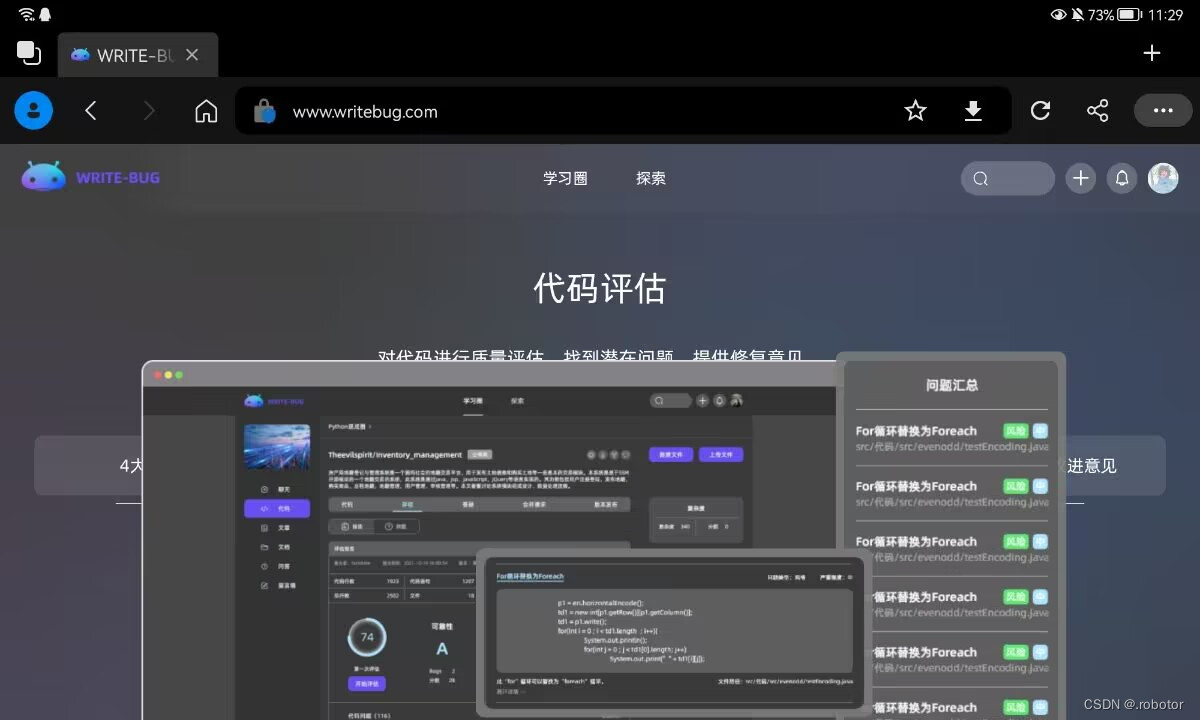Click the 新建文件 button in preview
The height and width of the screenshot is (720, 1200).
point(671,453)
